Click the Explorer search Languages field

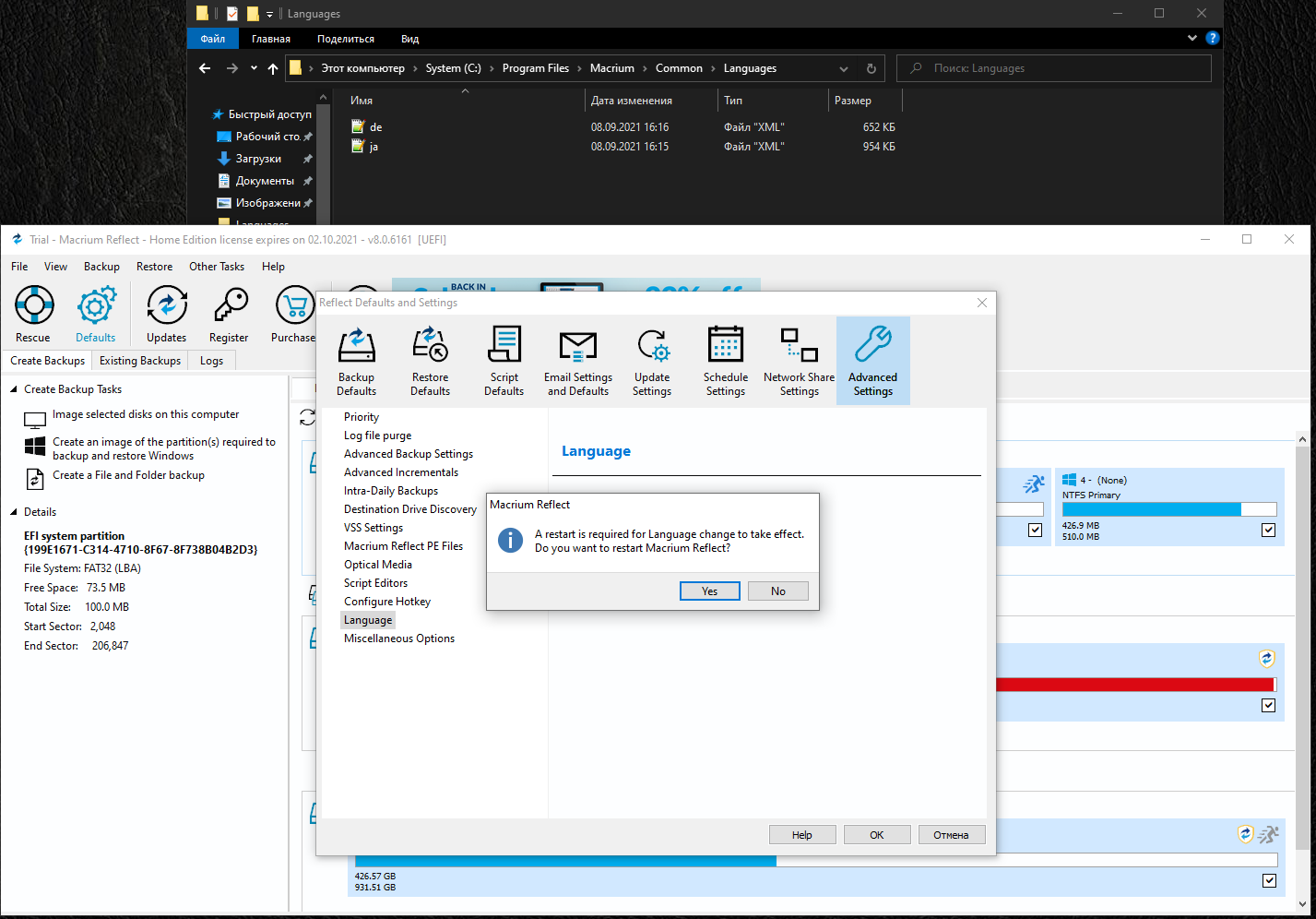point(1061,68)
